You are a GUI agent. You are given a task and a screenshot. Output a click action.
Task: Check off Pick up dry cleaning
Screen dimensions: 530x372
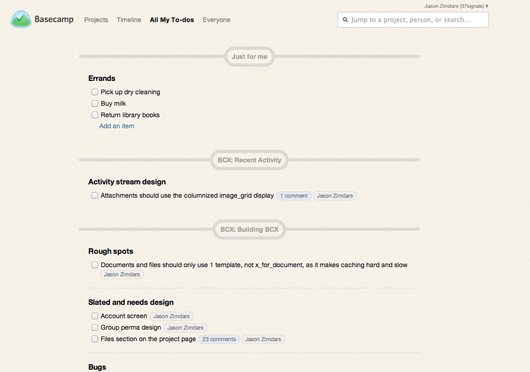[94, 92]
